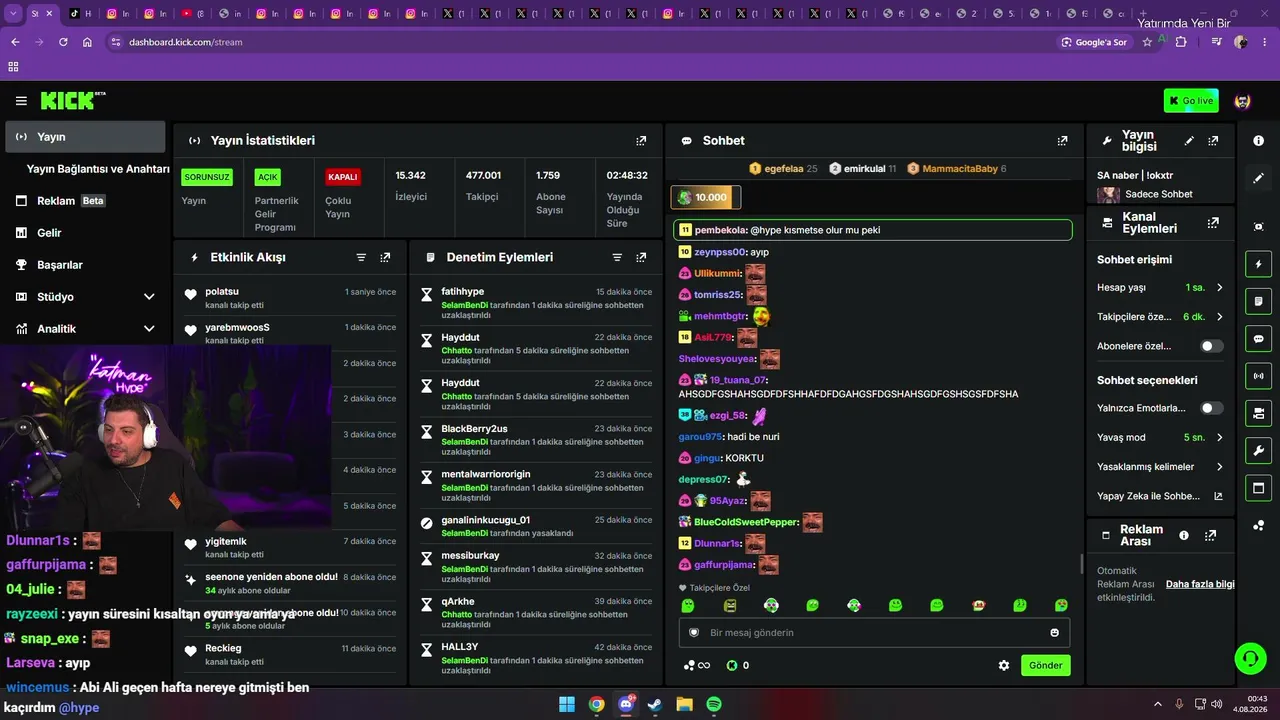Click the pinned pembekola chat message
The width and height of the screenshot is (1280, 720).
pyautogui.click(x=872, y=230)
